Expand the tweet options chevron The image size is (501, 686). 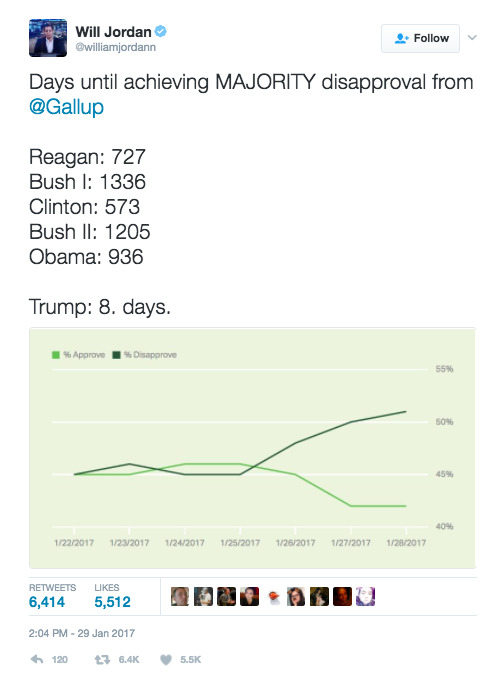tap(472, 38)
